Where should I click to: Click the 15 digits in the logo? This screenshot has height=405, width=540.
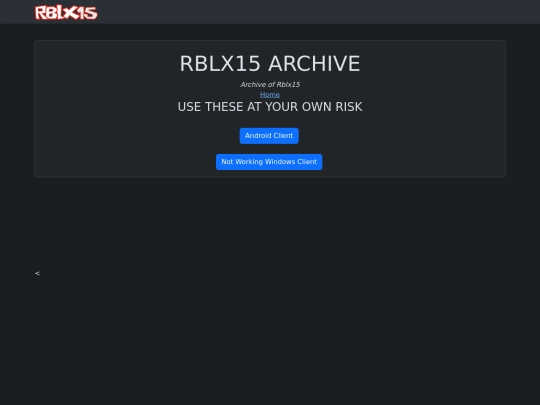point(88,13)
